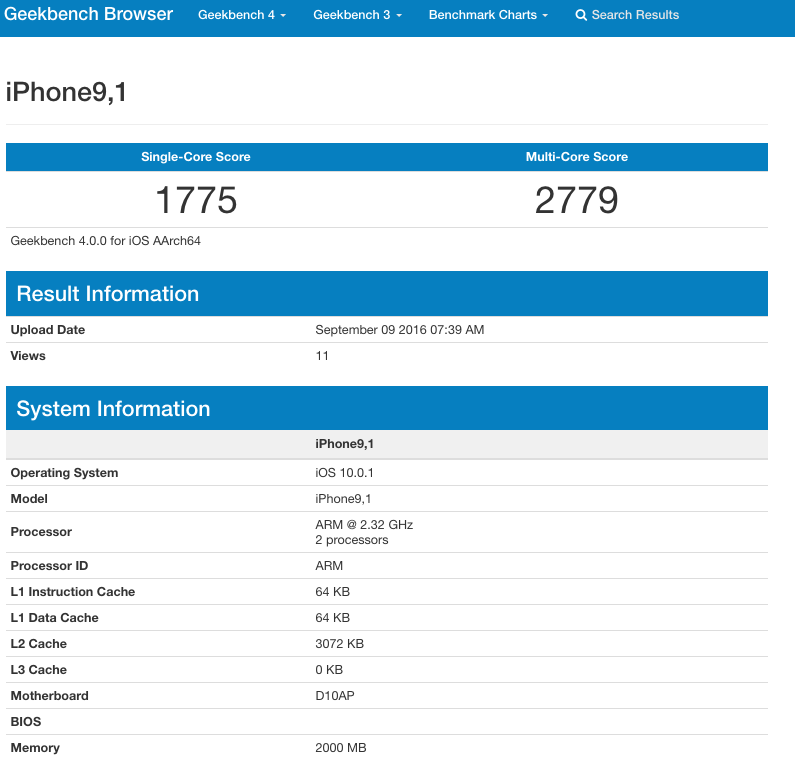Select the Views value 11
This screenshot has height=777, width=795.
point(322,356)
